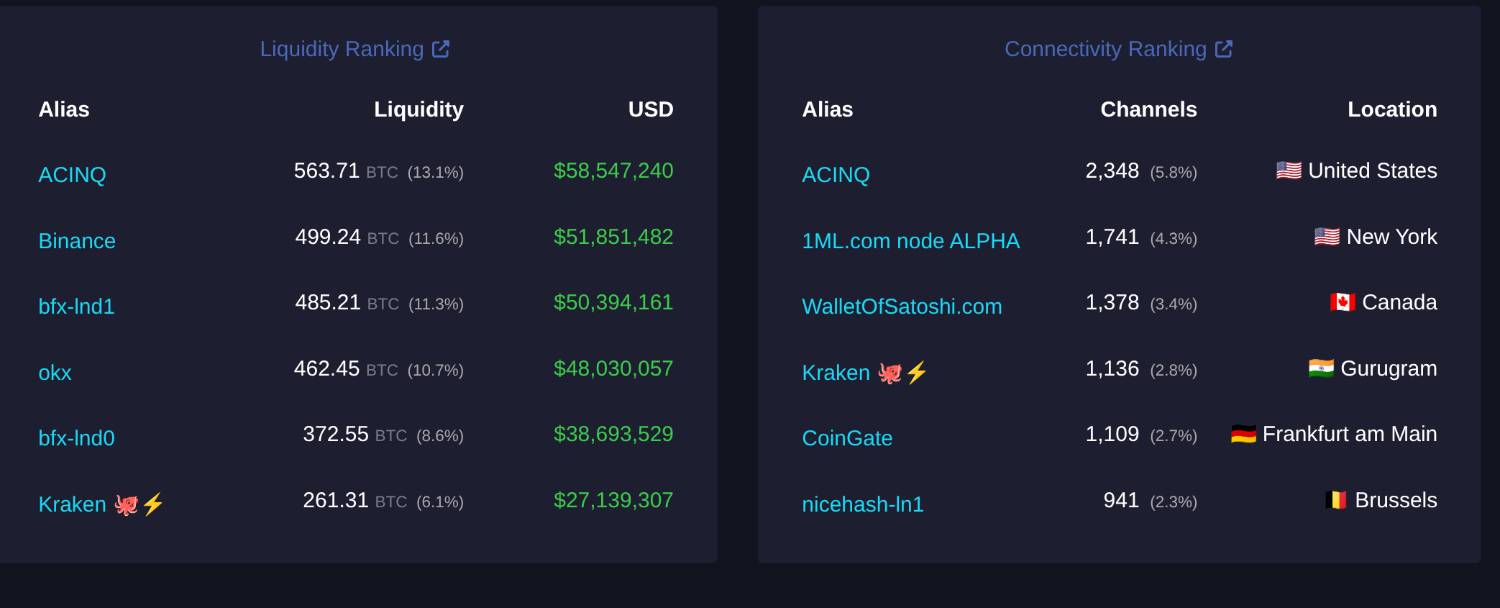Click the external link icon beside Liquidity Ranking
1500x608 pixels.
point(440,49)
